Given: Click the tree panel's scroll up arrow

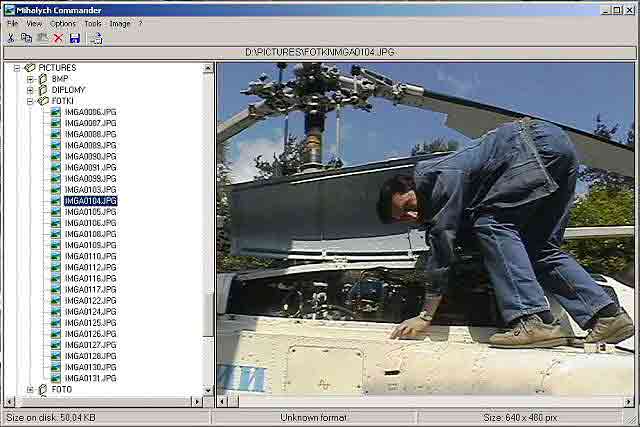Looking at the screenshot, I should point(209,69).
